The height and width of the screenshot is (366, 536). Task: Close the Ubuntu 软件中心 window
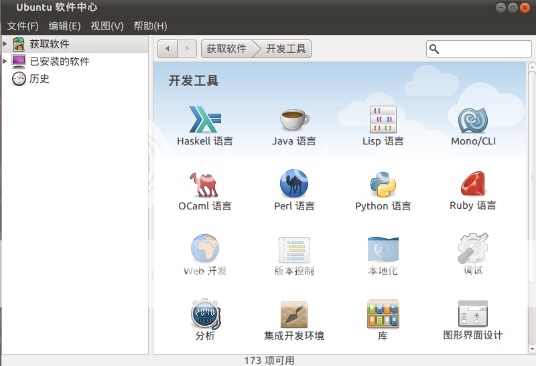[x=525, y=8]
